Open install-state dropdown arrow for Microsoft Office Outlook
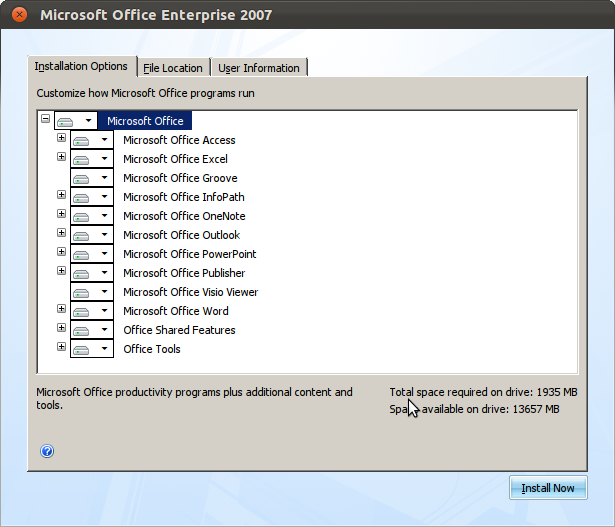Image resolution: width=615 pixels, height=527 pixels. coord(104,234)
